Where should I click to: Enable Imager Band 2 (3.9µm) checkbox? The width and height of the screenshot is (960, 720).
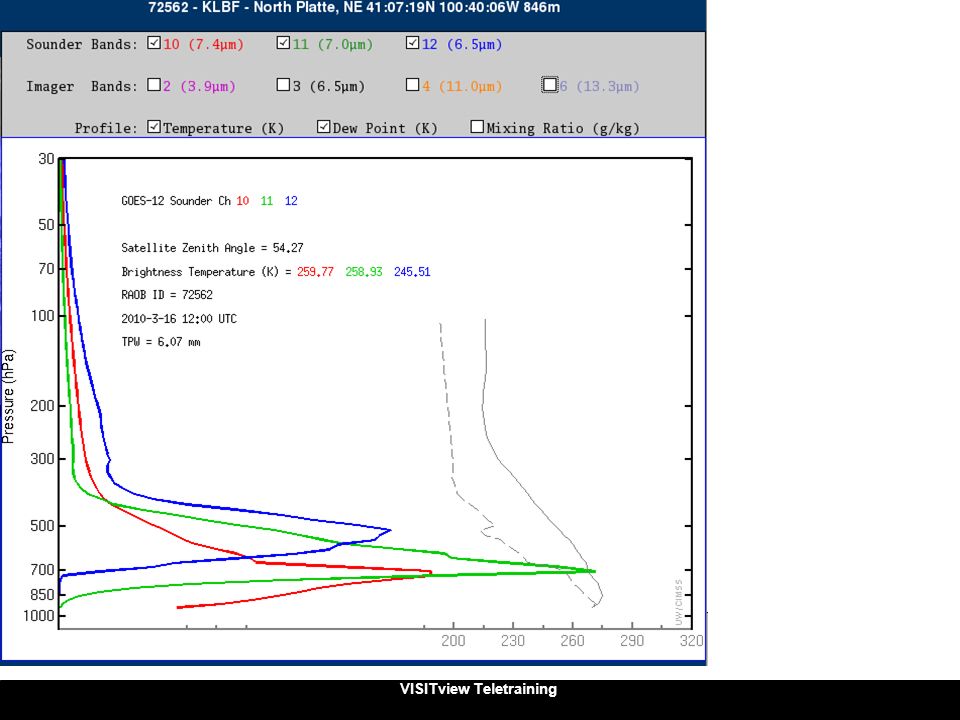154,84
